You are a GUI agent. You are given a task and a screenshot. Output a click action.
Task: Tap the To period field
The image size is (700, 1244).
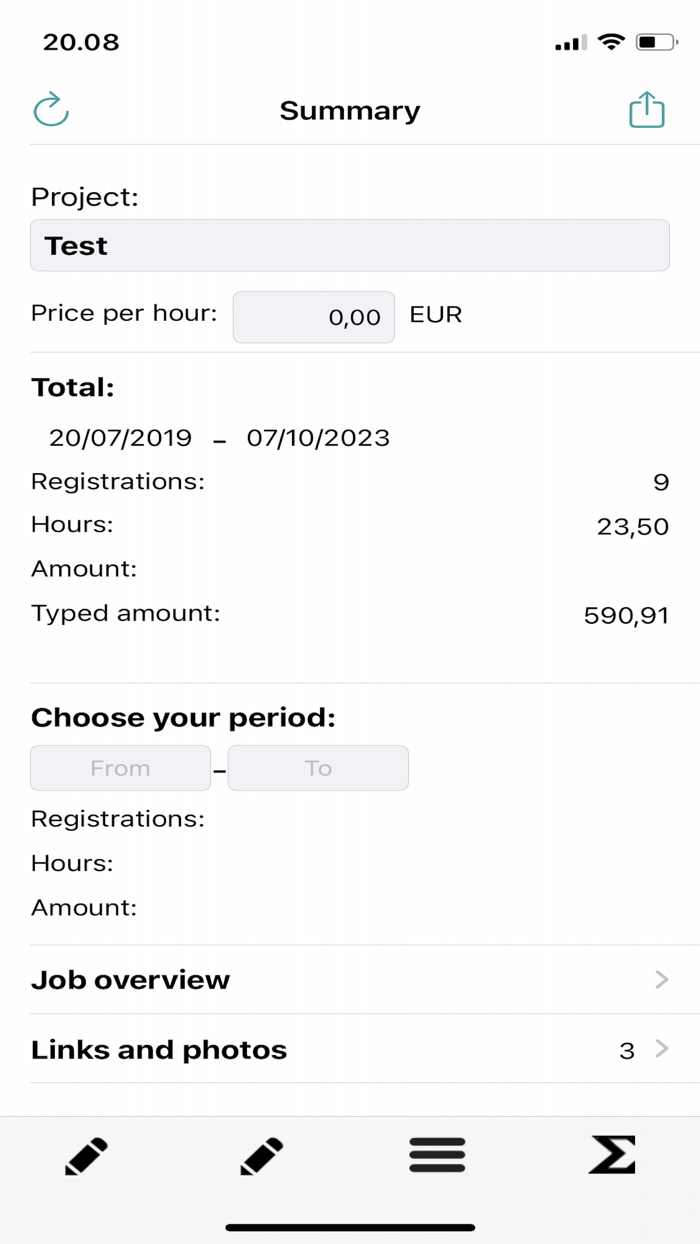(x=318, y=768)
